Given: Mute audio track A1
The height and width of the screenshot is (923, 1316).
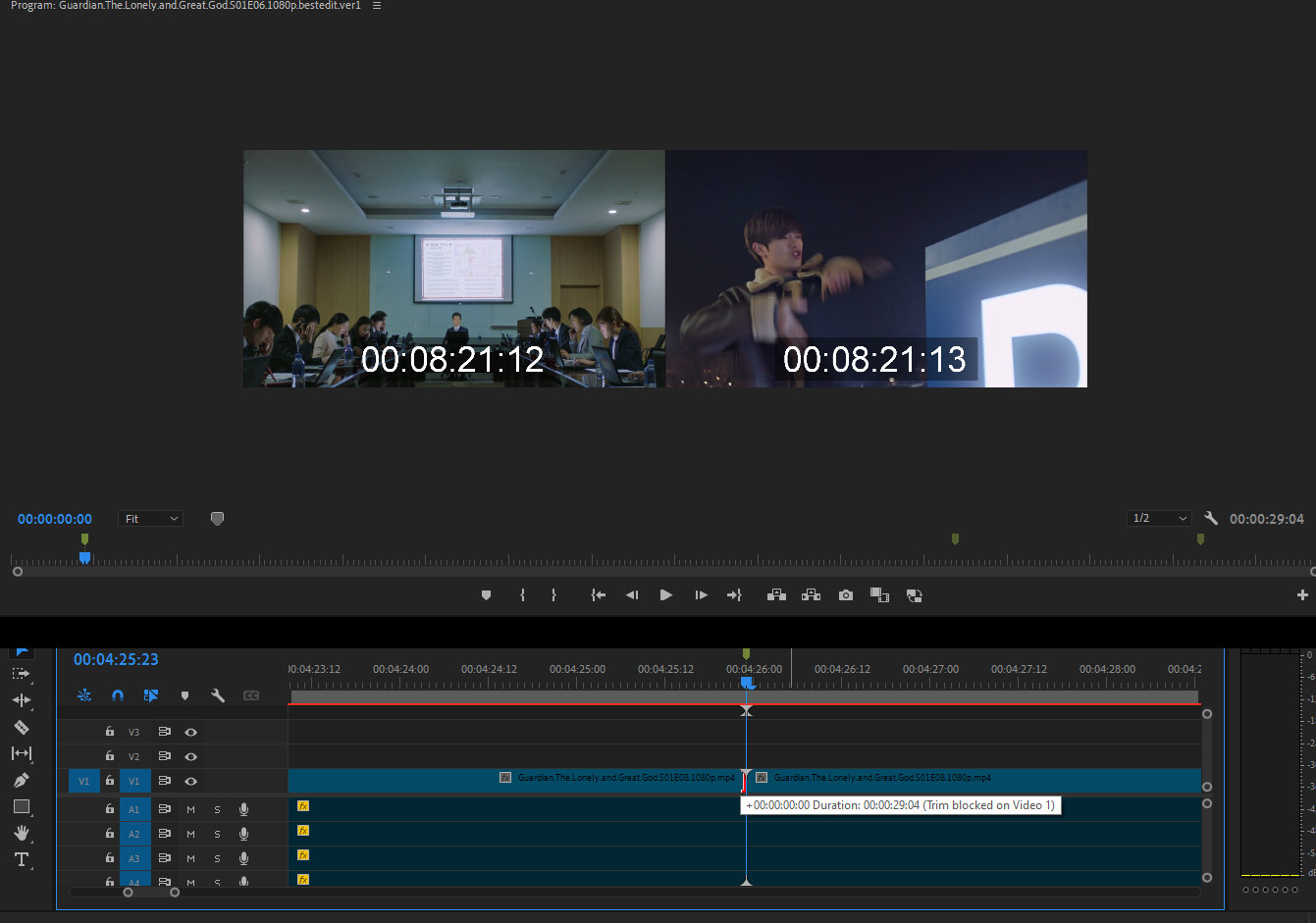Looking at the screenshot, I should (x=190, y=809).
